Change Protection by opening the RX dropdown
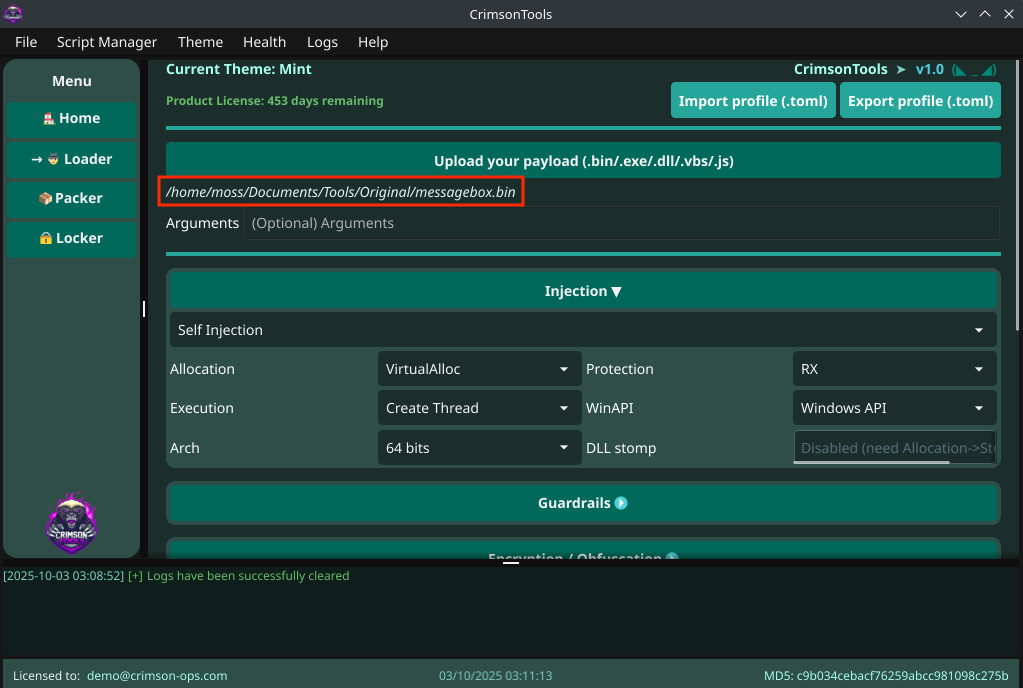The width and height of the screenshot is (1023, 688). 894,368
